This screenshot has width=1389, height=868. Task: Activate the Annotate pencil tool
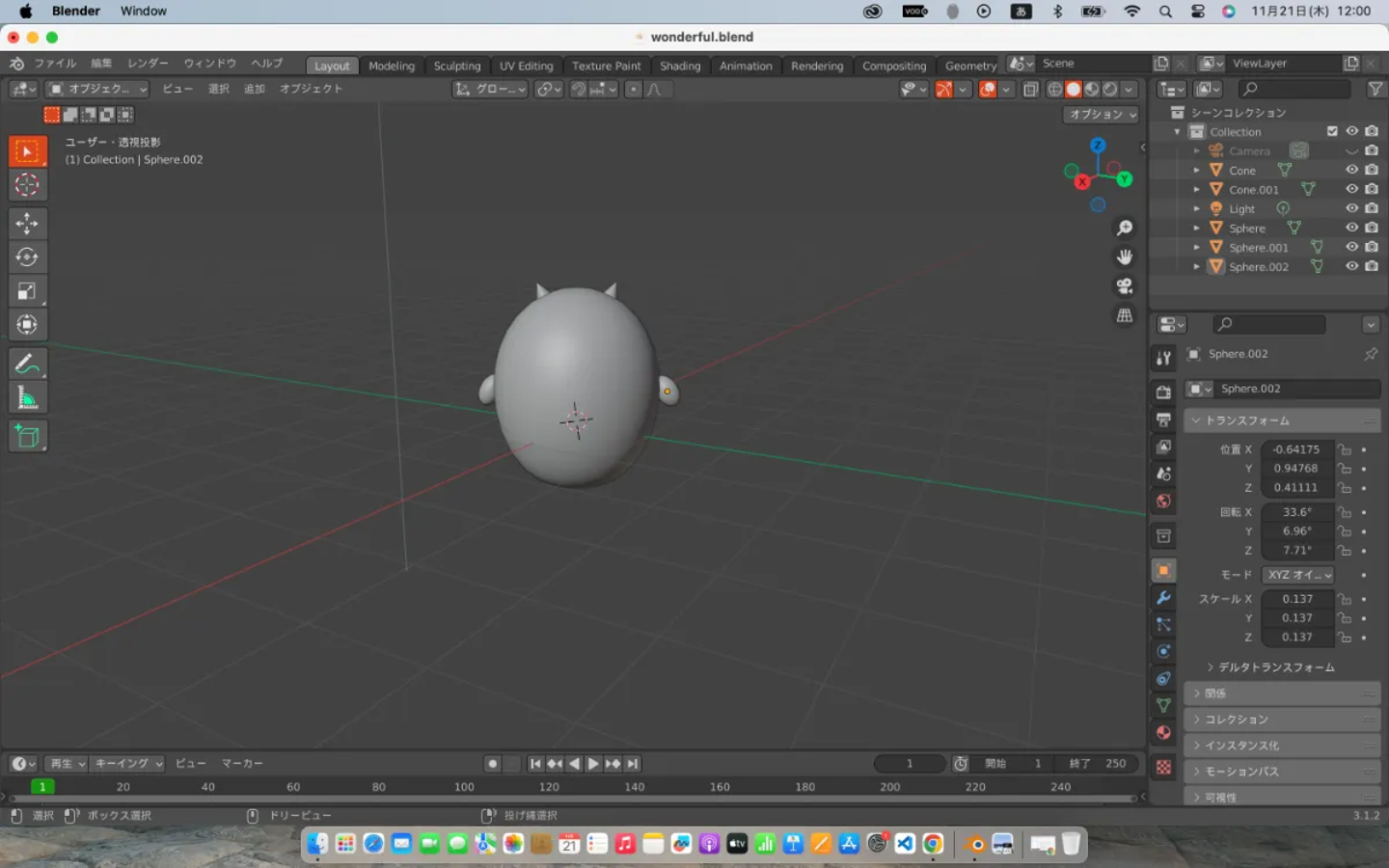(27, 364)
